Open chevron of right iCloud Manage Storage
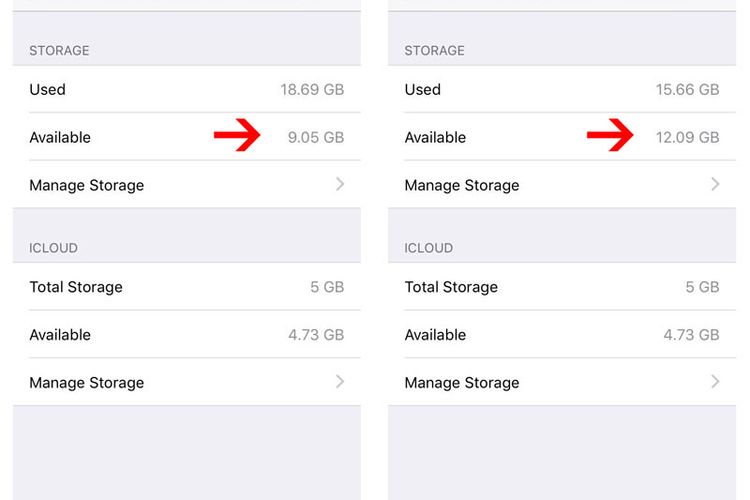Screen dimensions: 750x500 (x=715, y=382)
